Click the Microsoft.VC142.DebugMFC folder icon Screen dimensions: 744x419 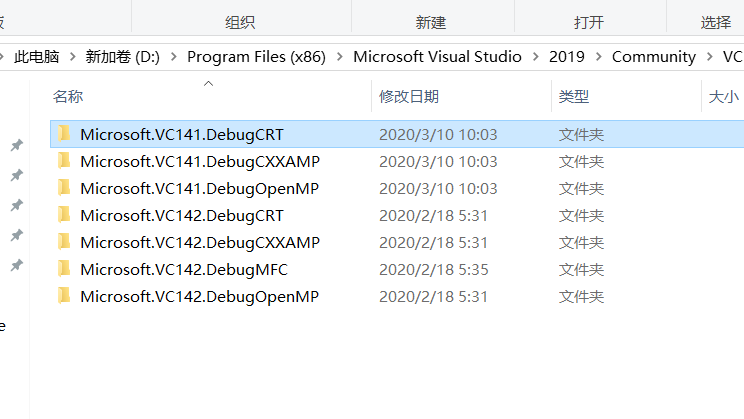[64, 269]
